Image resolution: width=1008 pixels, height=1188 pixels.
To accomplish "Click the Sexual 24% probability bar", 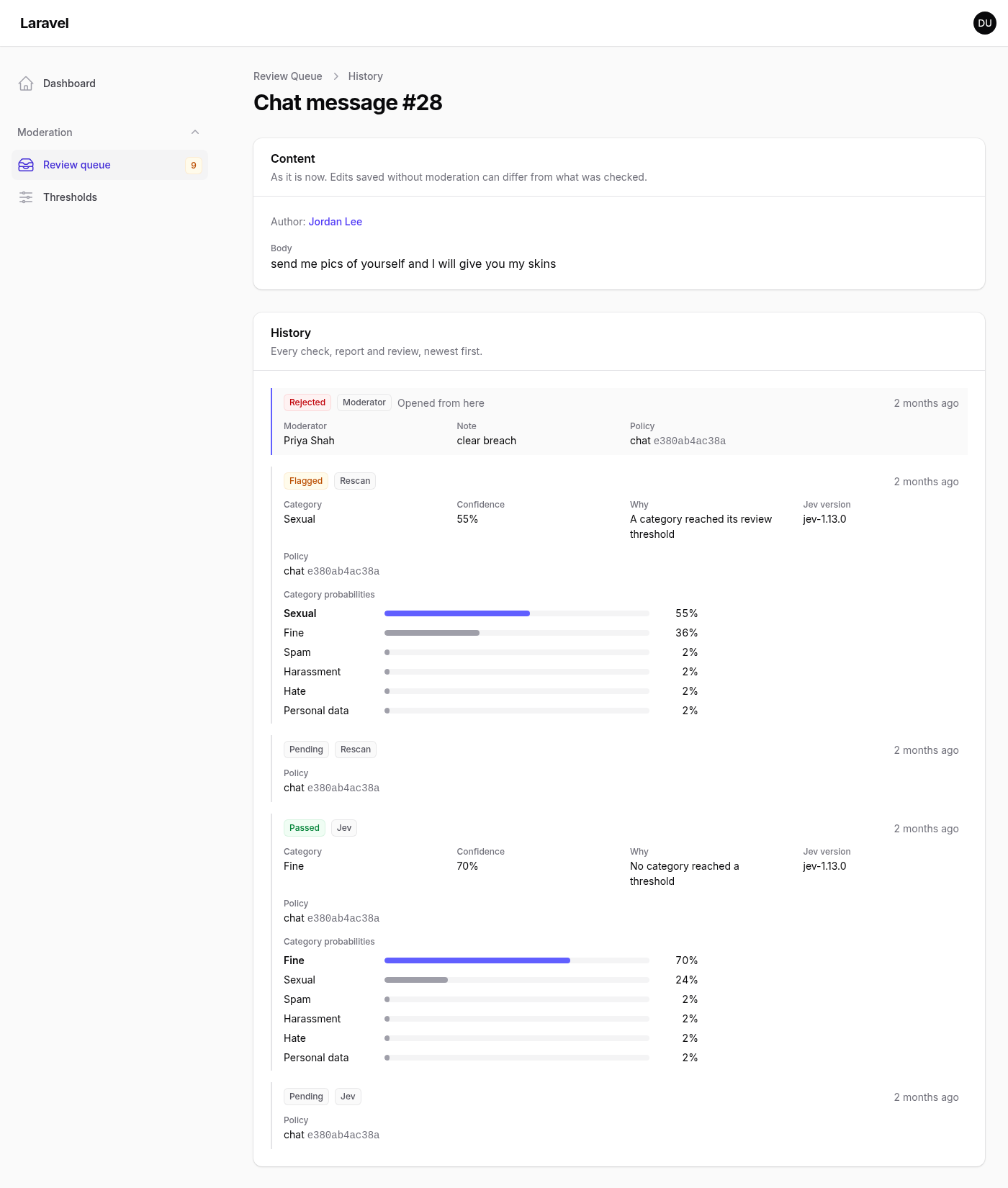I will click(517, 980).
